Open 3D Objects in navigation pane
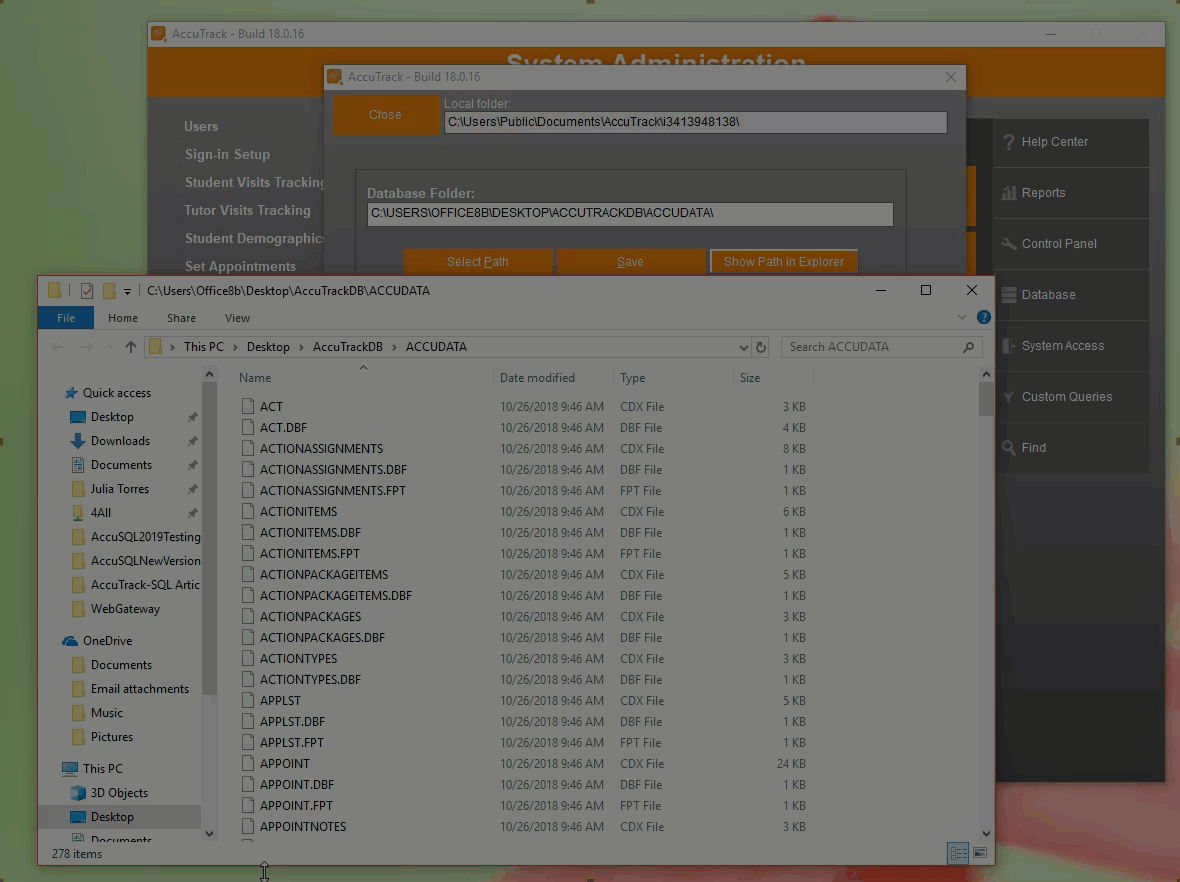 (119, 793)
